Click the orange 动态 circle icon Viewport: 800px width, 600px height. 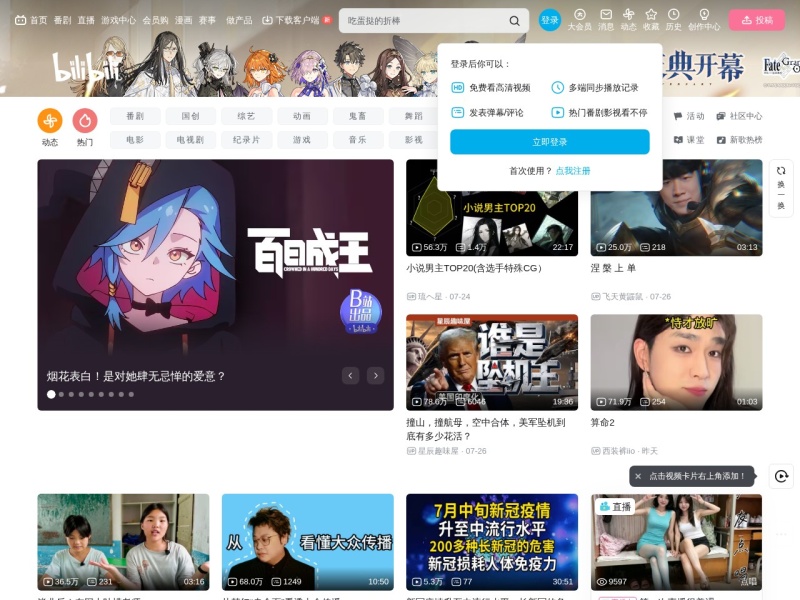pos(50,121)
